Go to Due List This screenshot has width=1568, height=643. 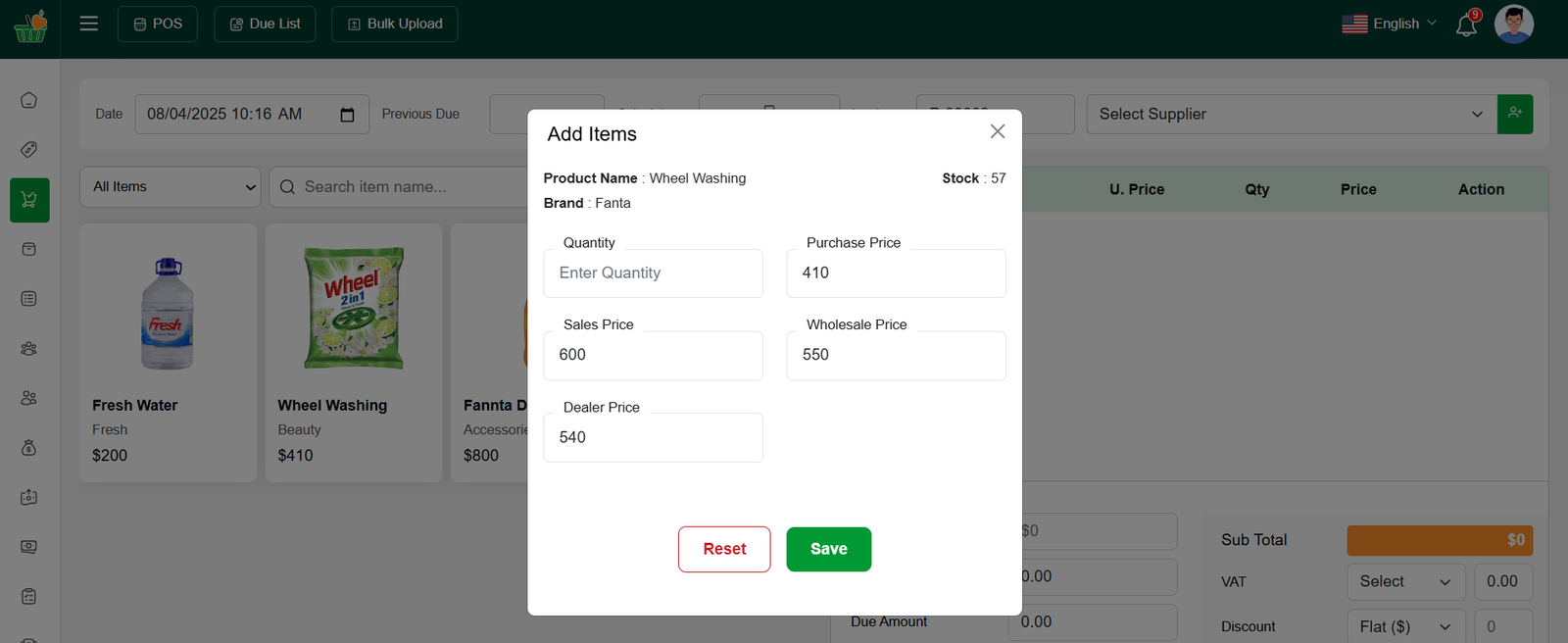tap(265, 24)
